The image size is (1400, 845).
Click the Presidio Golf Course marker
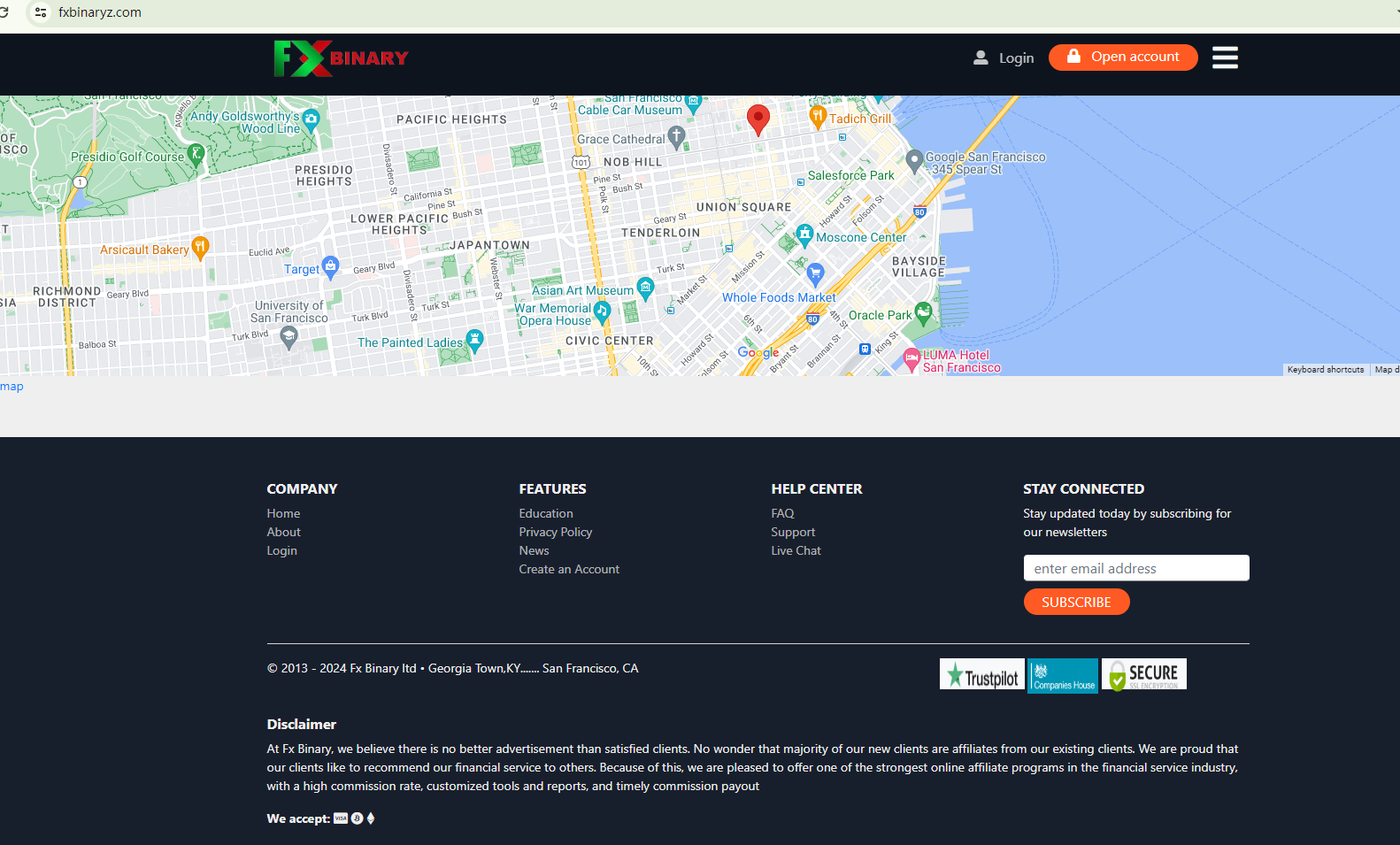tap(196, 155)
